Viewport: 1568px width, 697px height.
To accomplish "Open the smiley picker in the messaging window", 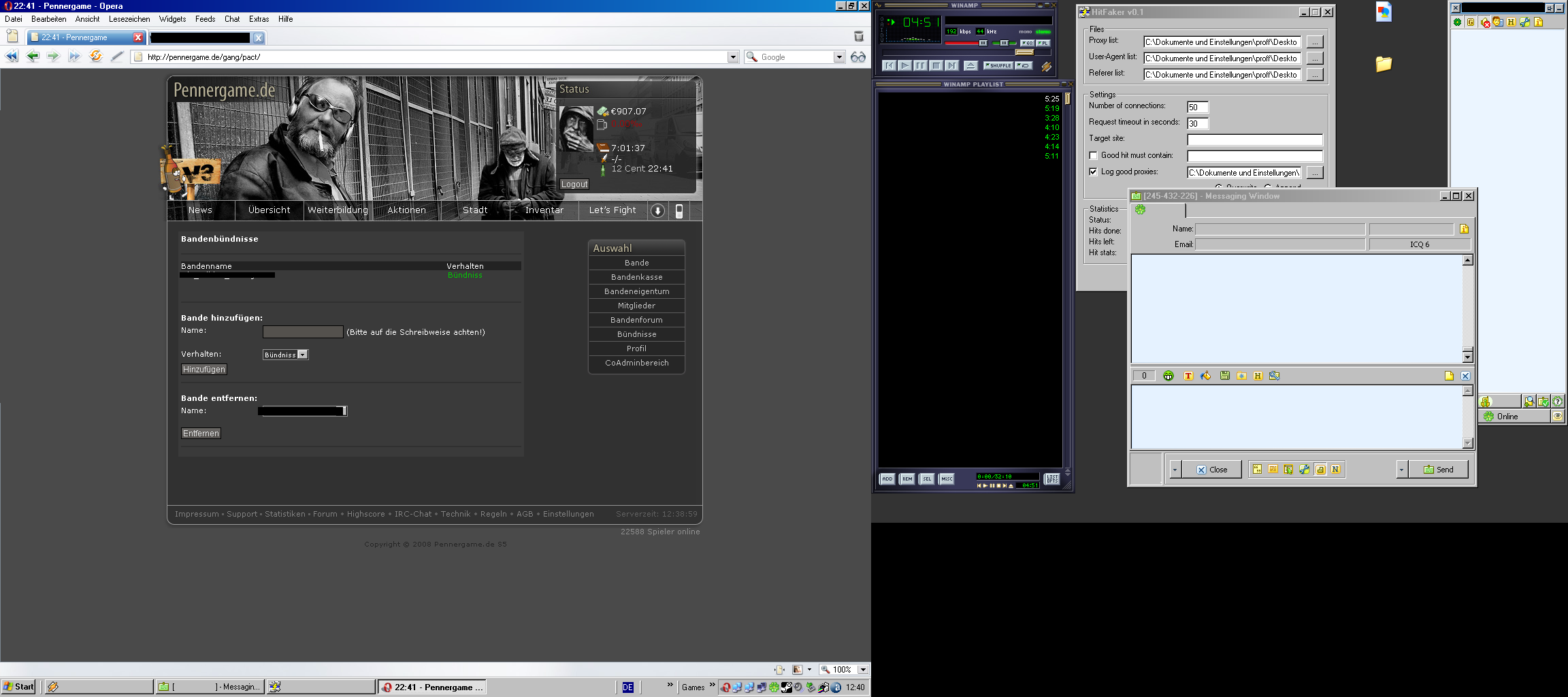I will pos(1169,376).
